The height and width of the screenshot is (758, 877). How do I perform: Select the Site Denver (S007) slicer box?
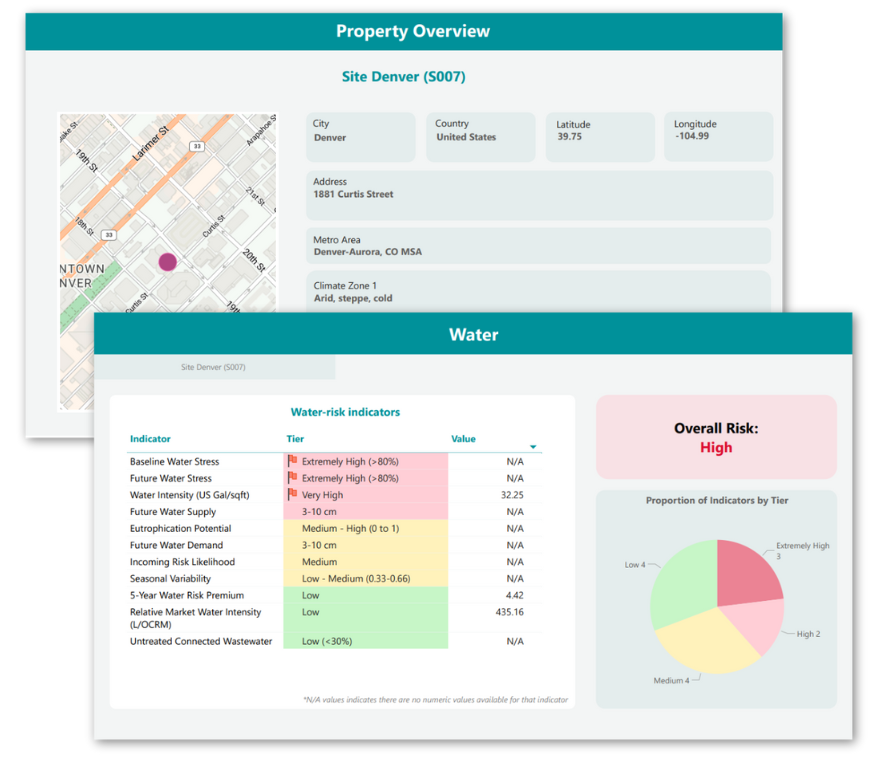click(x=213, y=367)
